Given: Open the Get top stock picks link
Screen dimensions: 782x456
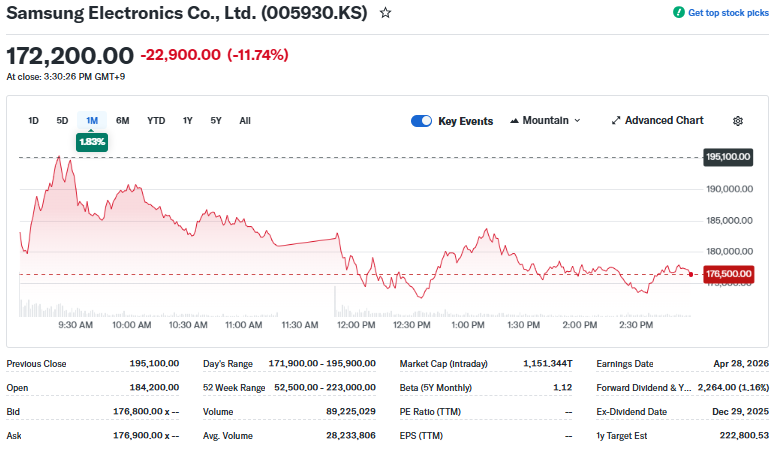Looking at the screenshot, I should (728, 13).
